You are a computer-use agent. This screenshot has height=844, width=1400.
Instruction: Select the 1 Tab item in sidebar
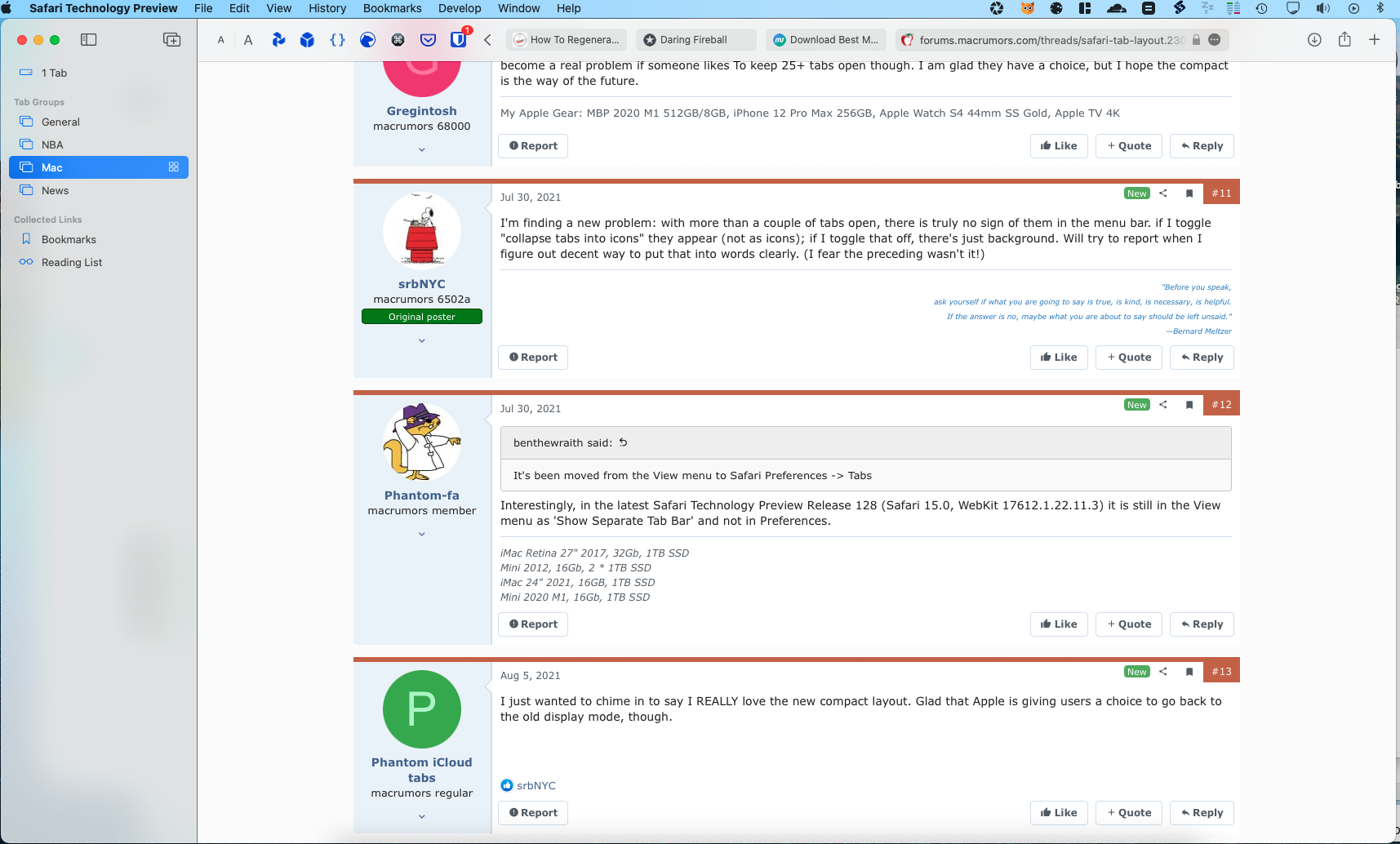pyautogui.click(x=99, y=73)
